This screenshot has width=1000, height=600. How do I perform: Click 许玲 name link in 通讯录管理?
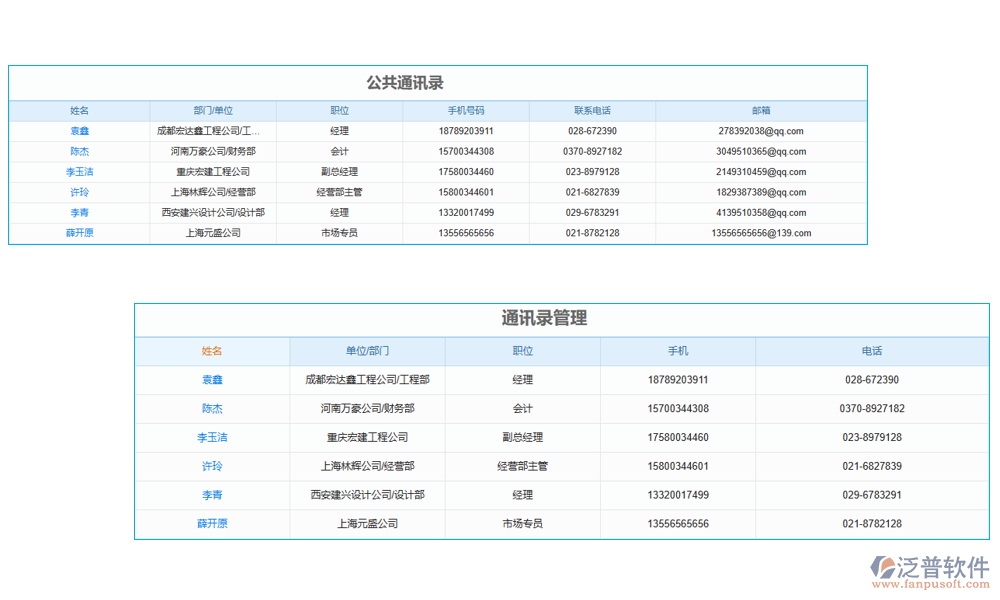pyautogui.click(x=211, y=466)
